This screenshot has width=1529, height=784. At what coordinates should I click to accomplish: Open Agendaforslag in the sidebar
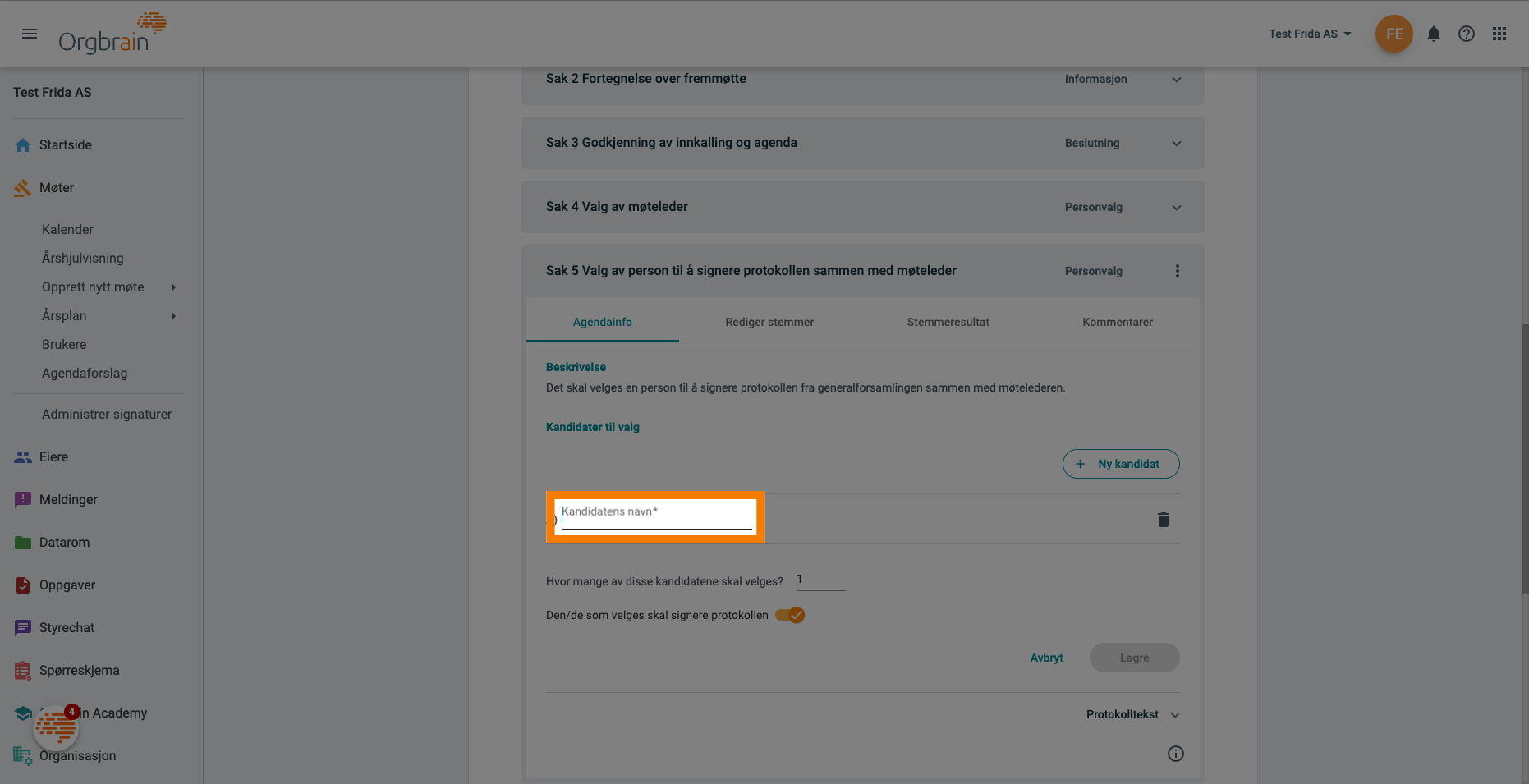click(x=85, y=374)
